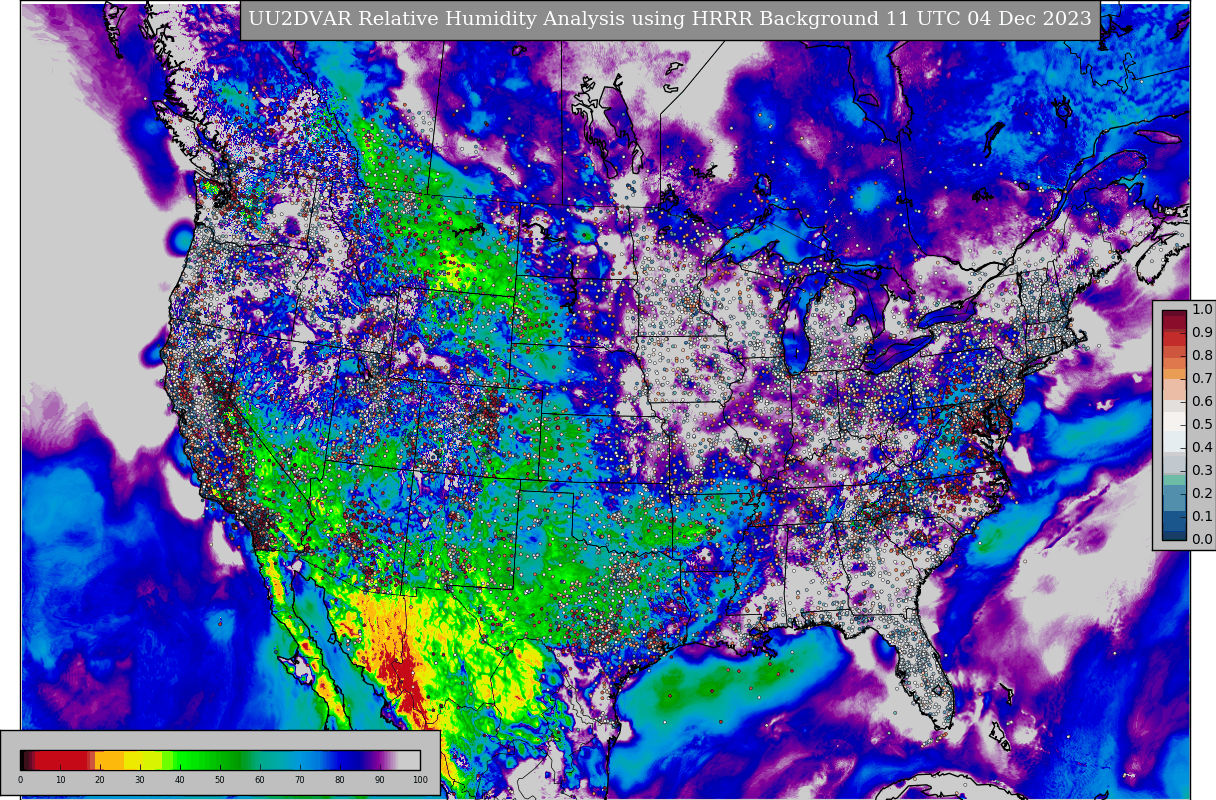Image resolution: width=1216 pixels, height=800 pixels.
Task: Select the 0.3 label on right scale
Action: (1202, 471)
